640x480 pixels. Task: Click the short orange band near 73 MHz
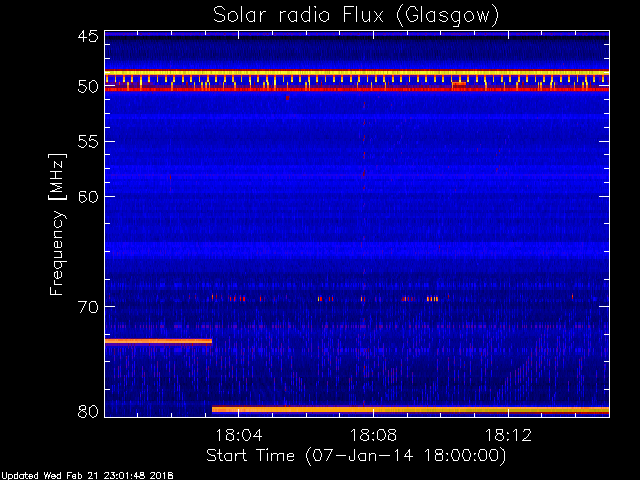[159, 342]
